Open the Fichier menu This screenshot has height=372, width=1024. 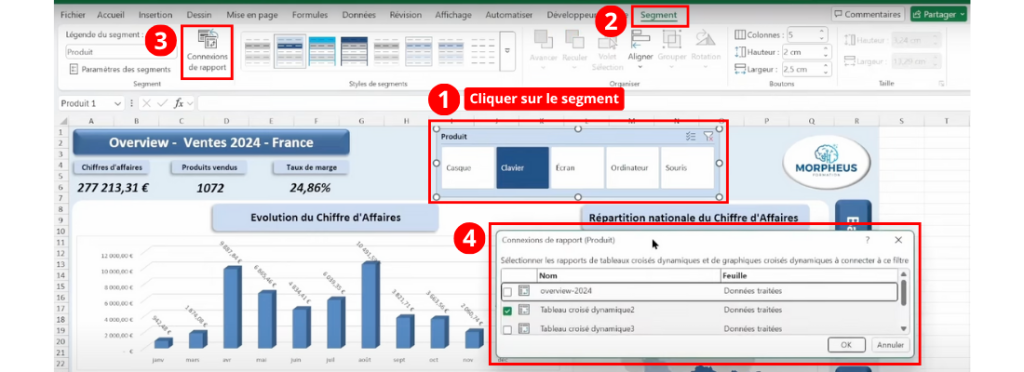click(73, 14)
